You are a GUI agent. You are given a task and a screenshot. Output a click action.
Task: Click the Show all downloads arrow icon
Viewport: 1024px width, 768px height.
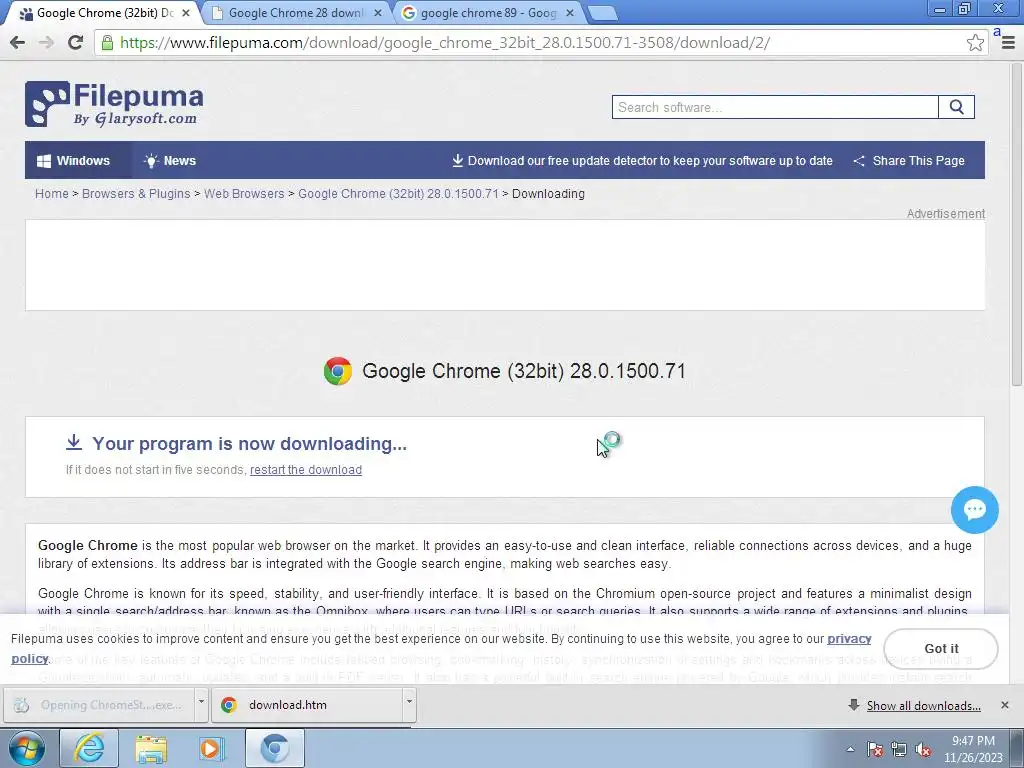click(x=854, y=705)
